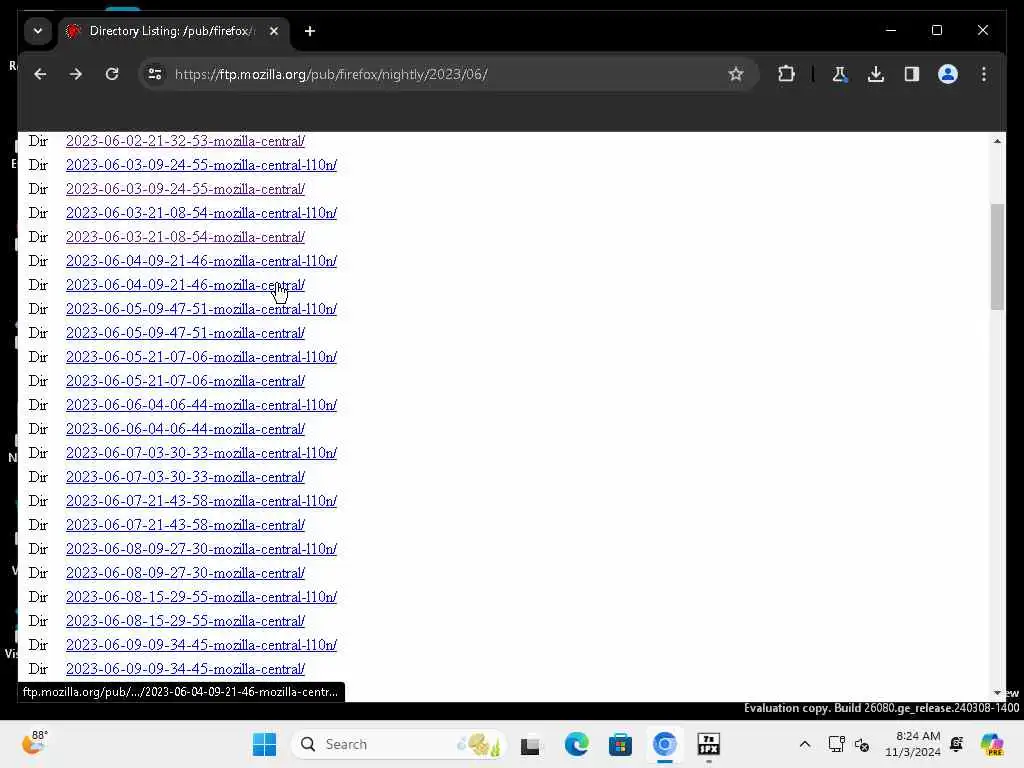1024x768 pixels.
Task: Open the Extensions puzzle icon
Action: click(x=786, y=74)
